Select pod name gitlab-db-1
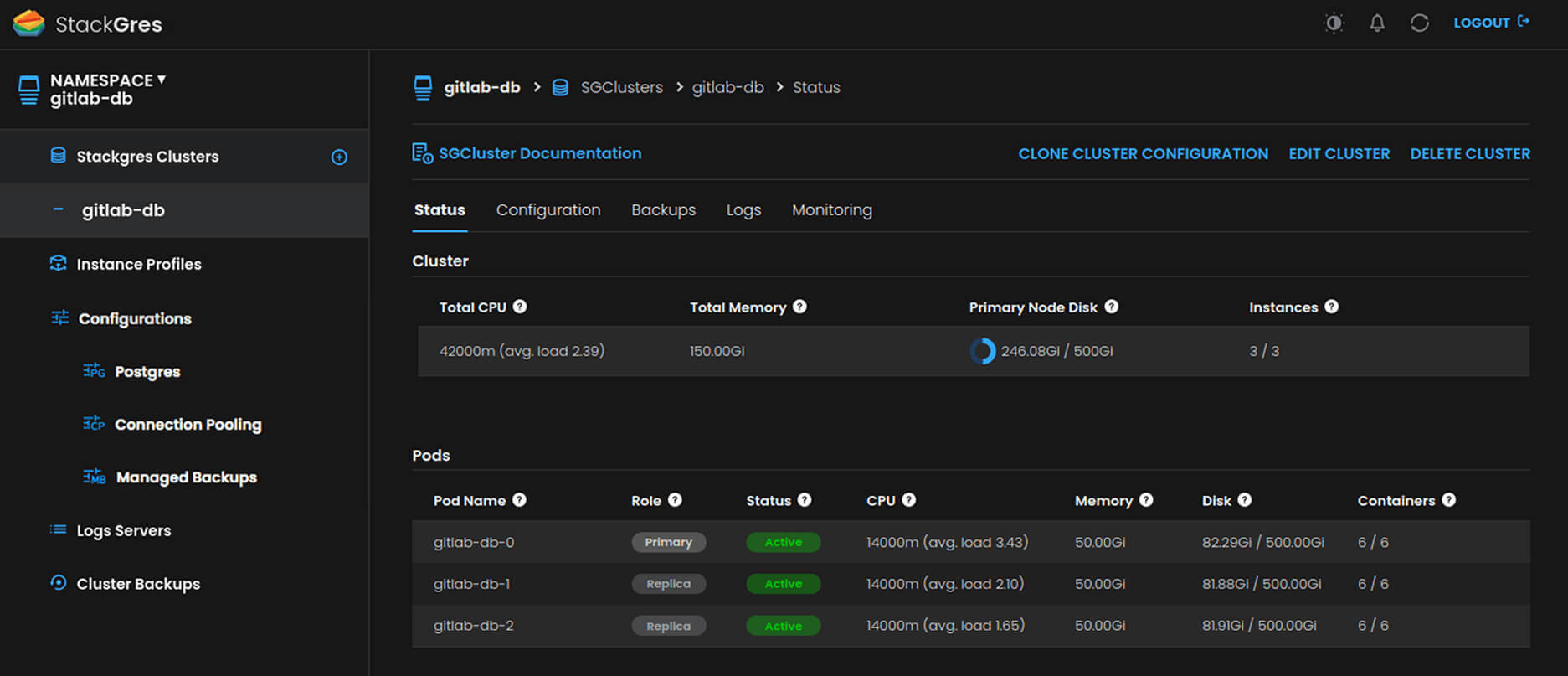 [471, 584]
